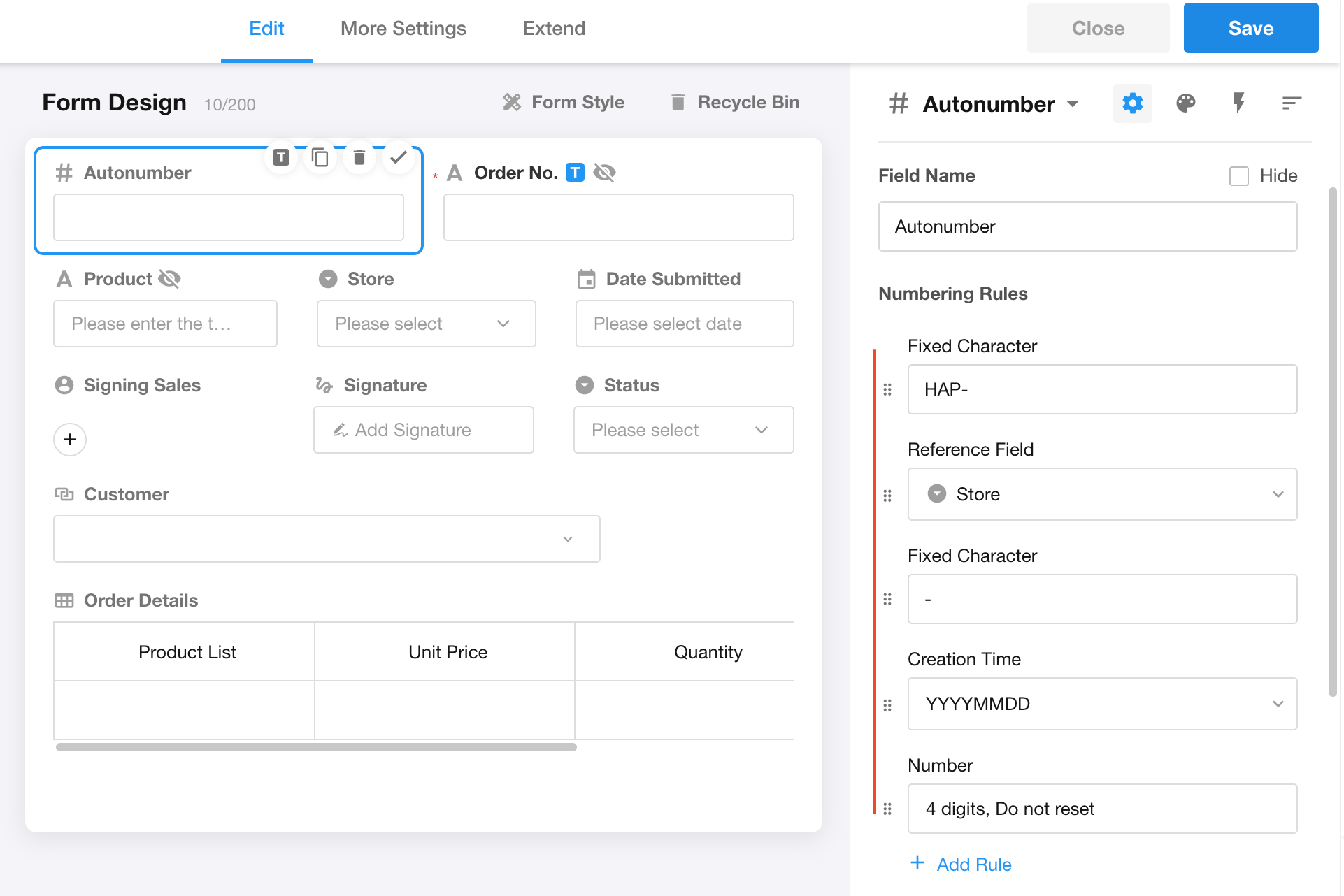Image resolution: width=1344 pixels, height=896 pixels.
Task: Open the palette style settings icon
Action: pos(1185,103)
